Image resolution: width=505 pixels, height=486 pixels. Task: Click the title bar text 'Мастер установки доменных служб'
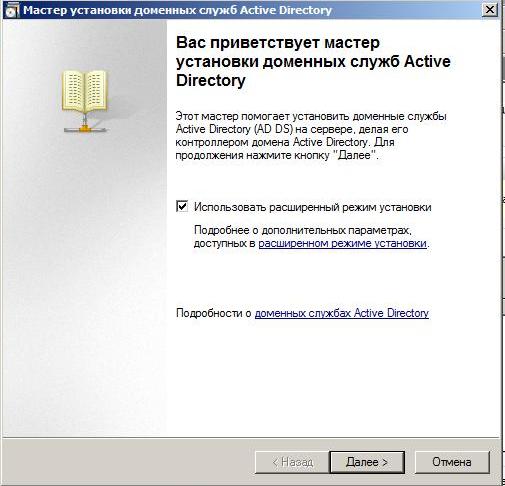[130, 10]
